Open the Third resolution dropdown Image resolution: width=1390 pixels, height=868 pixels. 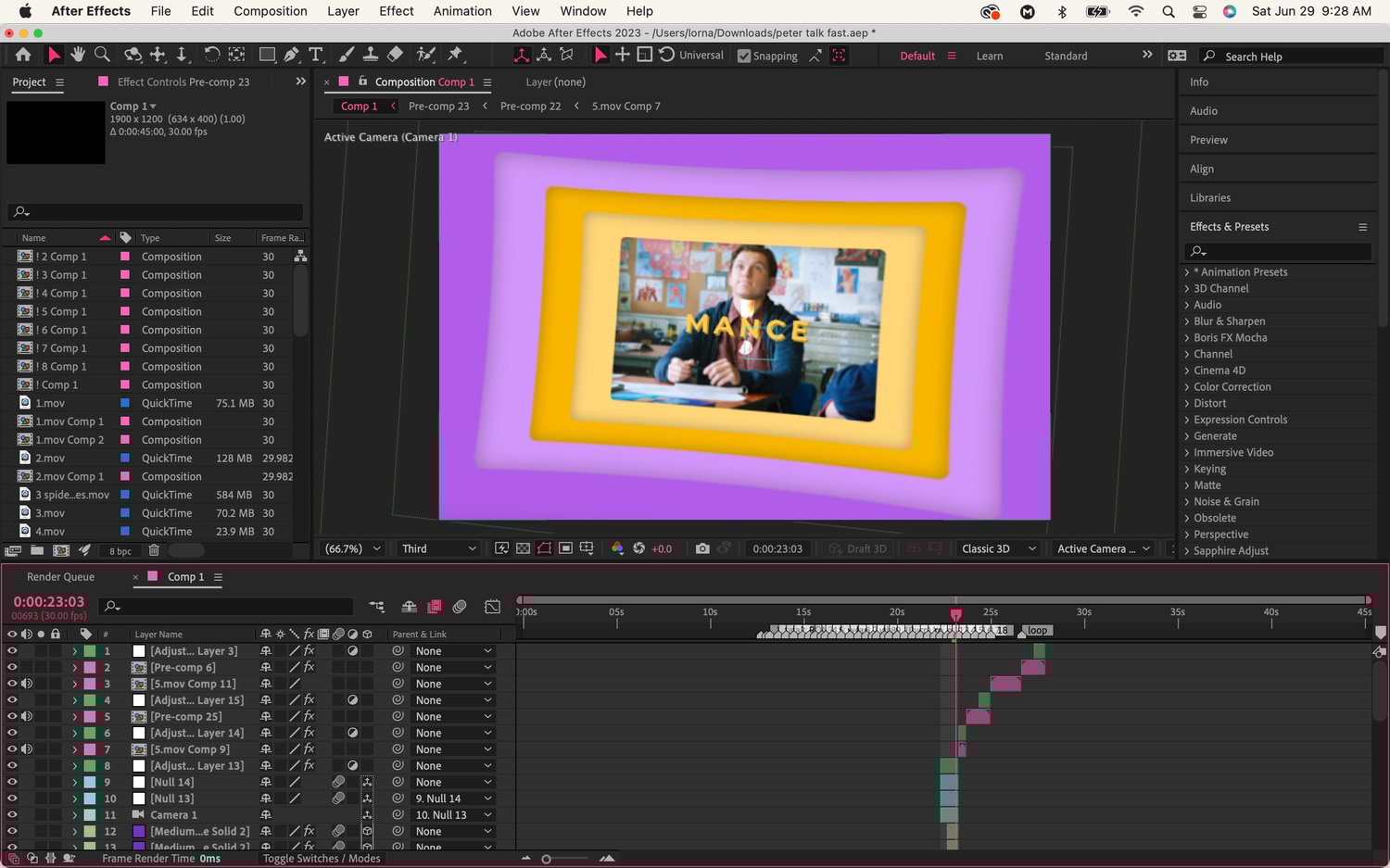(x=439, y=548)
